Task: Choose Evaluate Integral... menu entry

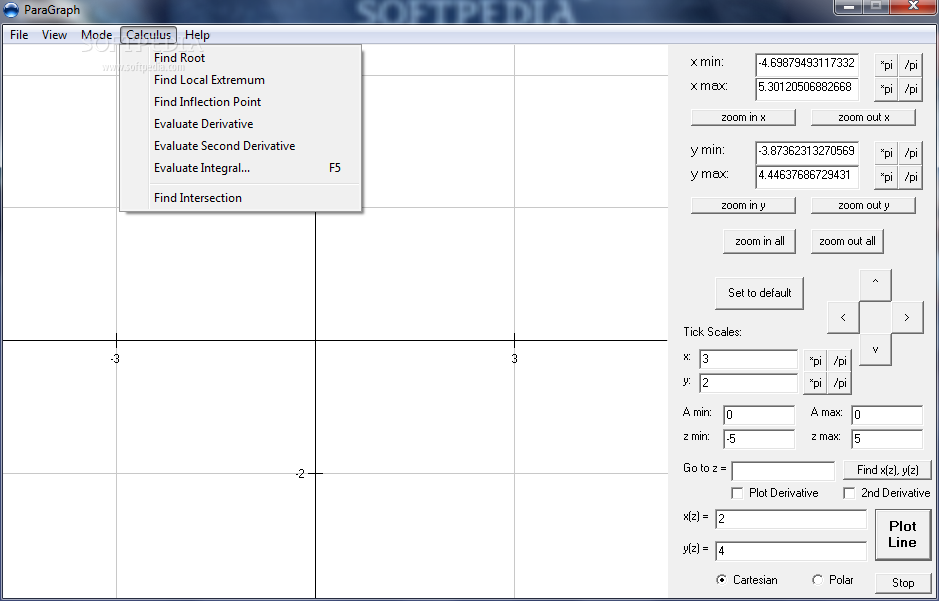Action: [x=241, y=168]
